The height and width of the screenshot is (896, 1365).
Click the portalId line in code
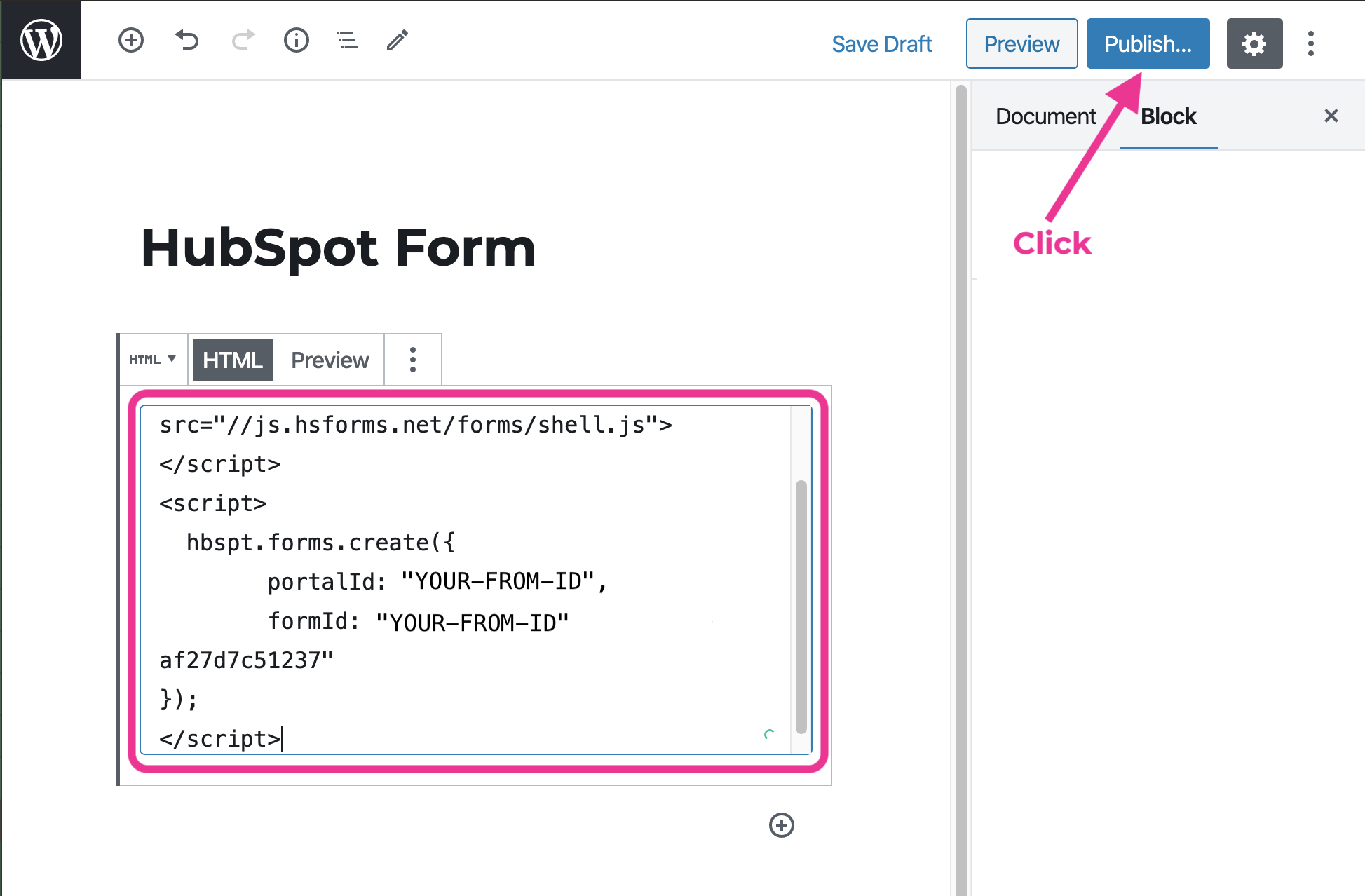pos(437,582)
